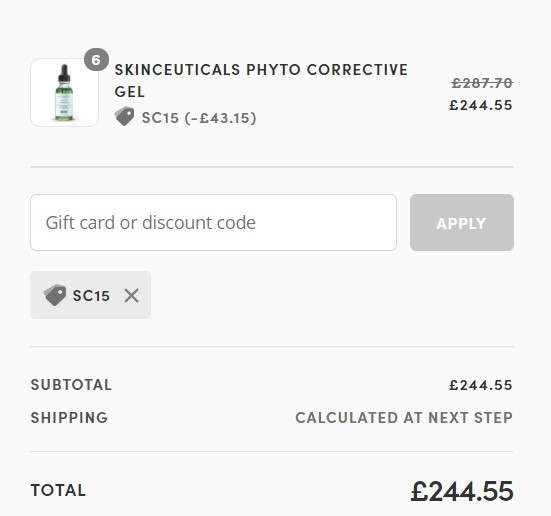
Task: Click the Total label
Action: [58, 490]
